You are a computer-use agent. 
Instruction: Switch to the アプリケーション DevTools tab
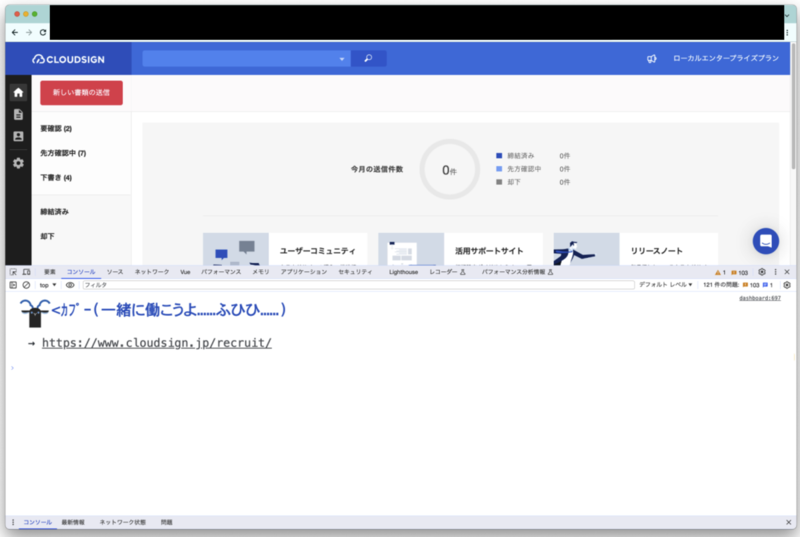click(304, 272)
